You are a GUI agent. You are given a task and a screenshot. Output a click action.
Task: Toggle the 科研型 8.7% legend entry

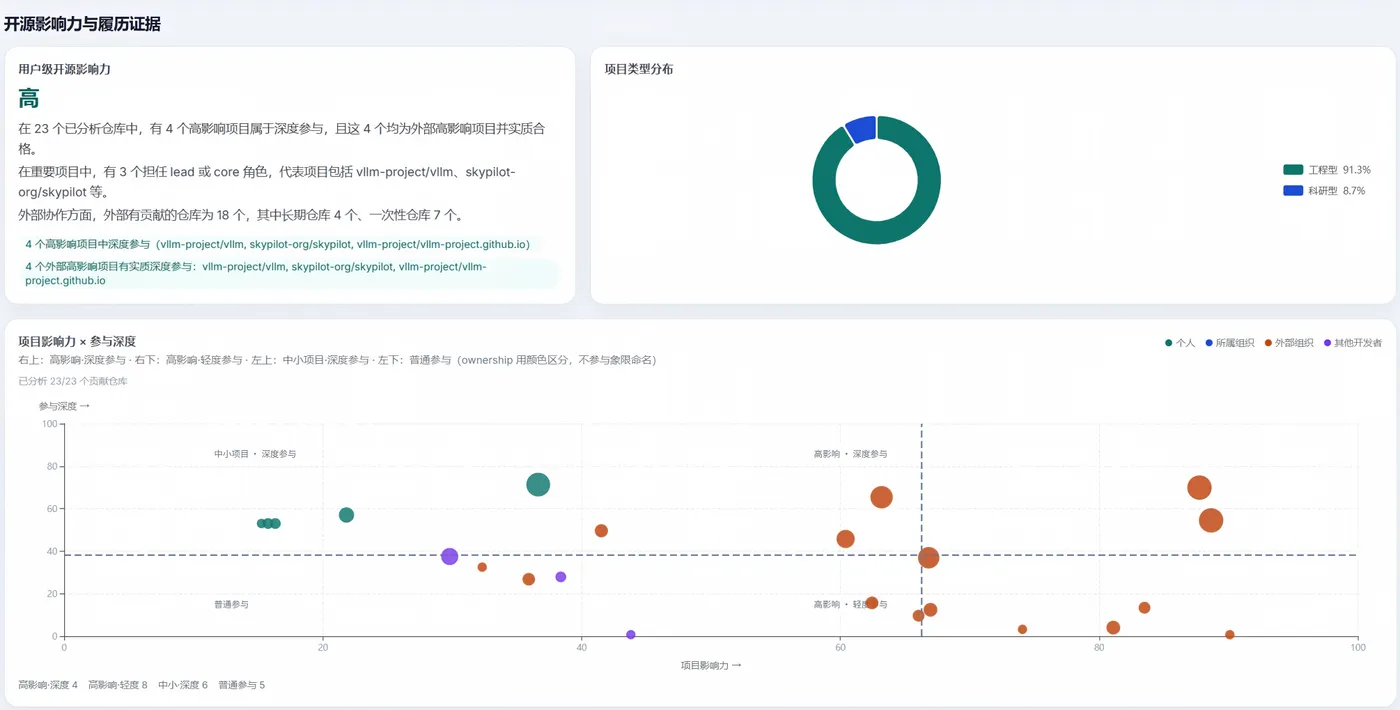pyautogui.click(x=1324, y=190)
